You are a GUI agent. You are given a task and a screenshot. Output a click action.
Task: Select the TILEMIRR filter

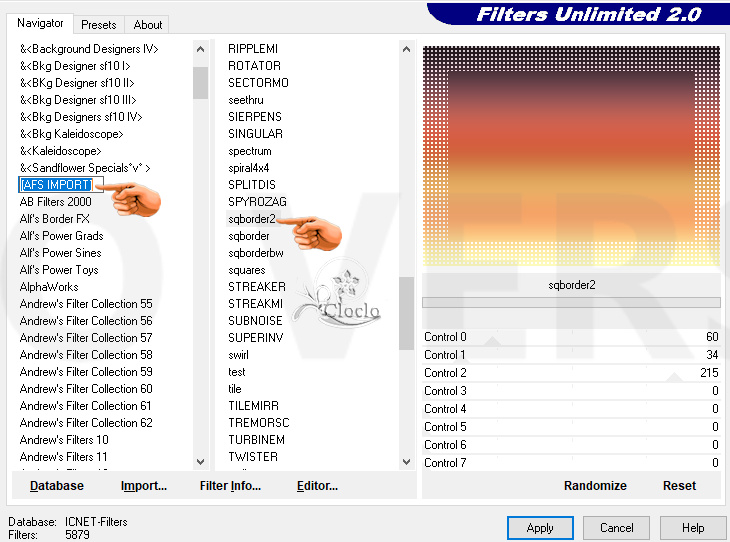(253, 406)
